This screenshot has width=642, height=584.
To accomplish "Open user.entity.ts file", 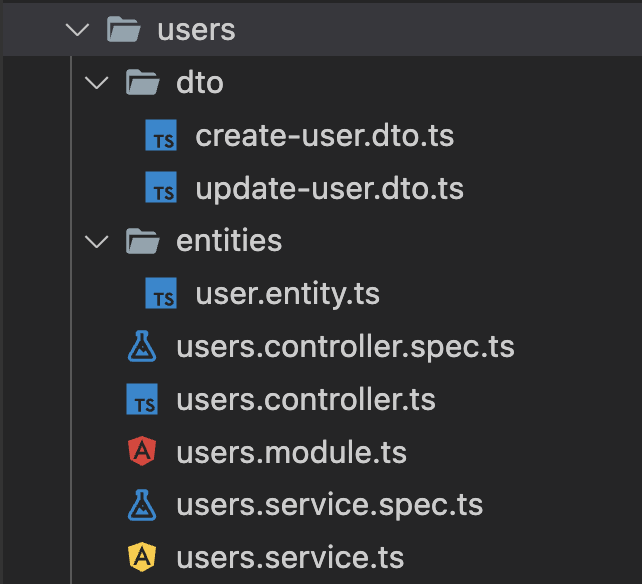I will 287,294.
